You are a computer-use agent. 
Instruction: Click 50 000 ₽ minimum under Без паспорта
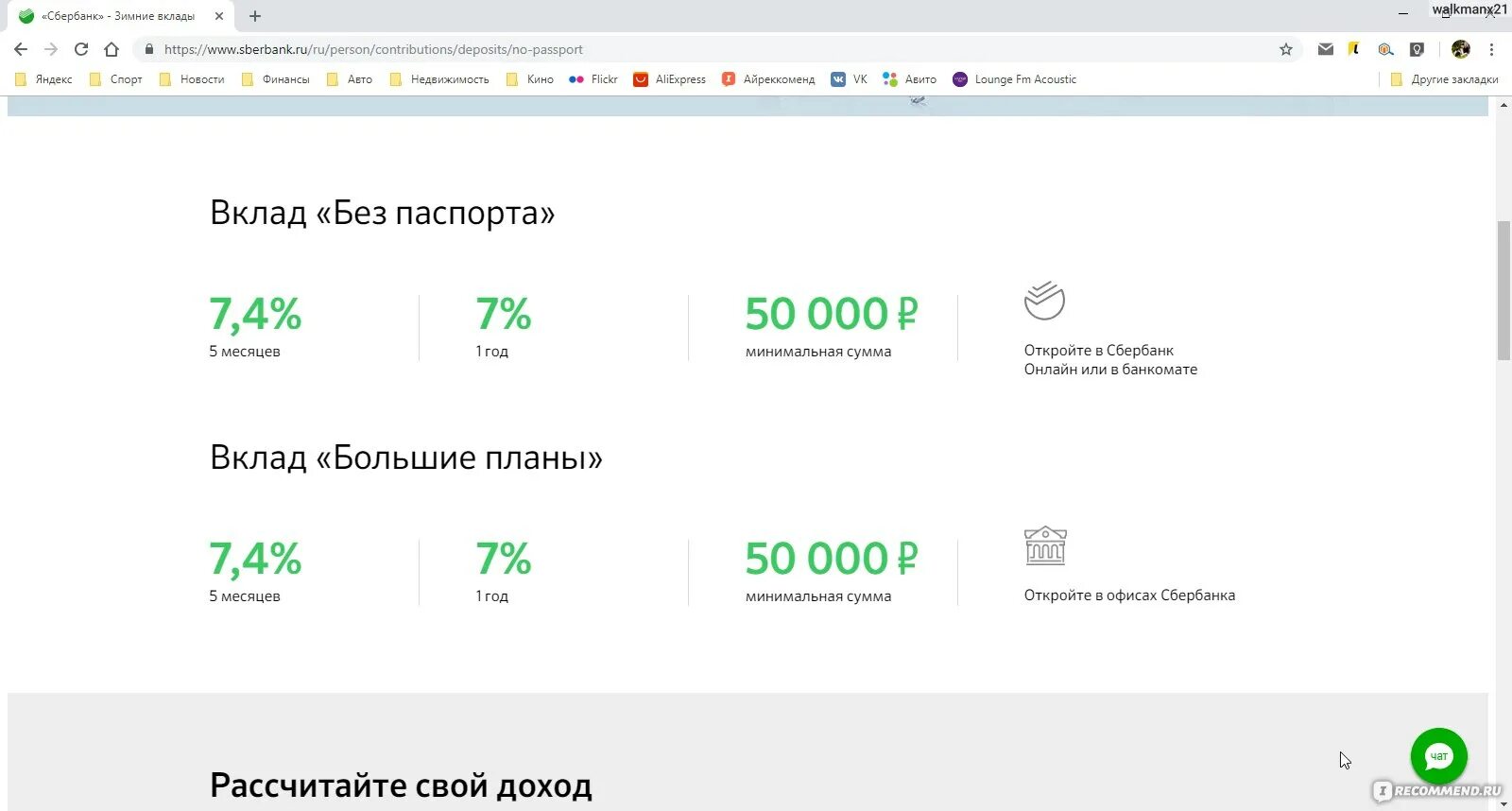tap(832, 314)
